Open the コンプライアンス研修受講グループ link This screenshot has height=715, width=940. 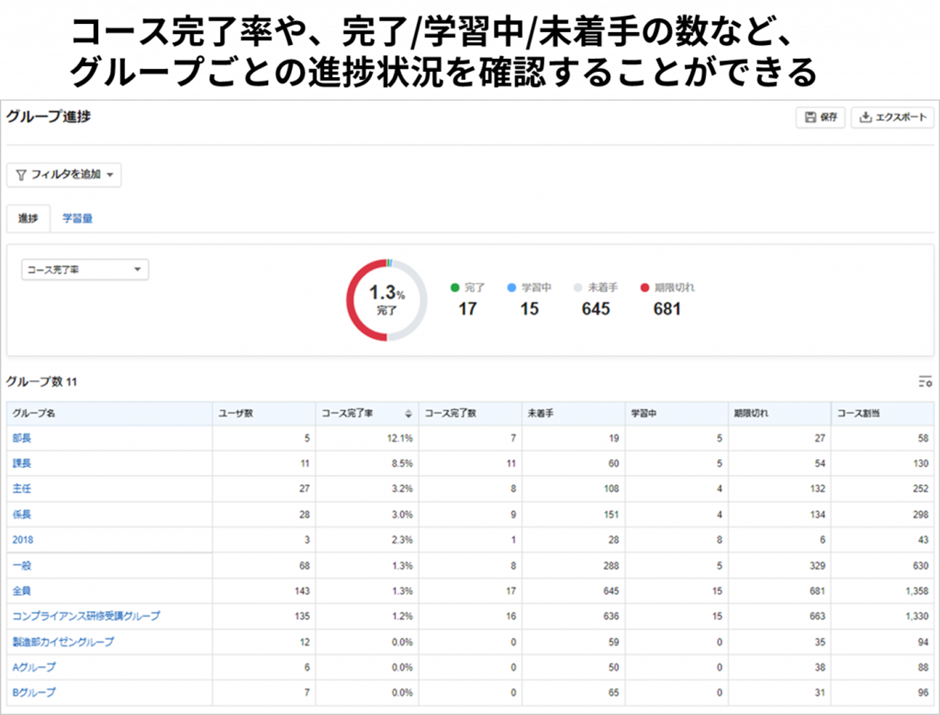(86, 616)
